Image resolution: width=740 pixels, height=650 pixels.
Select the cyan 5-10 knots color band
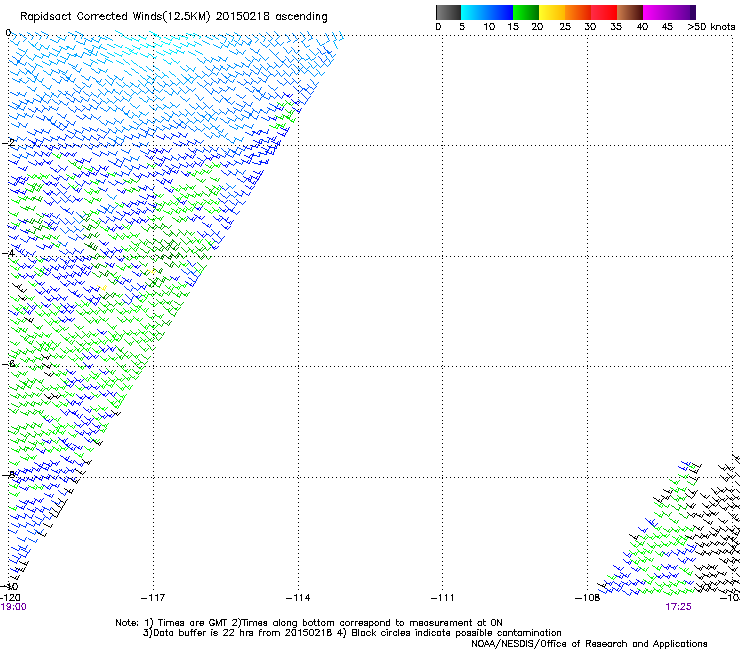[474, 12]
